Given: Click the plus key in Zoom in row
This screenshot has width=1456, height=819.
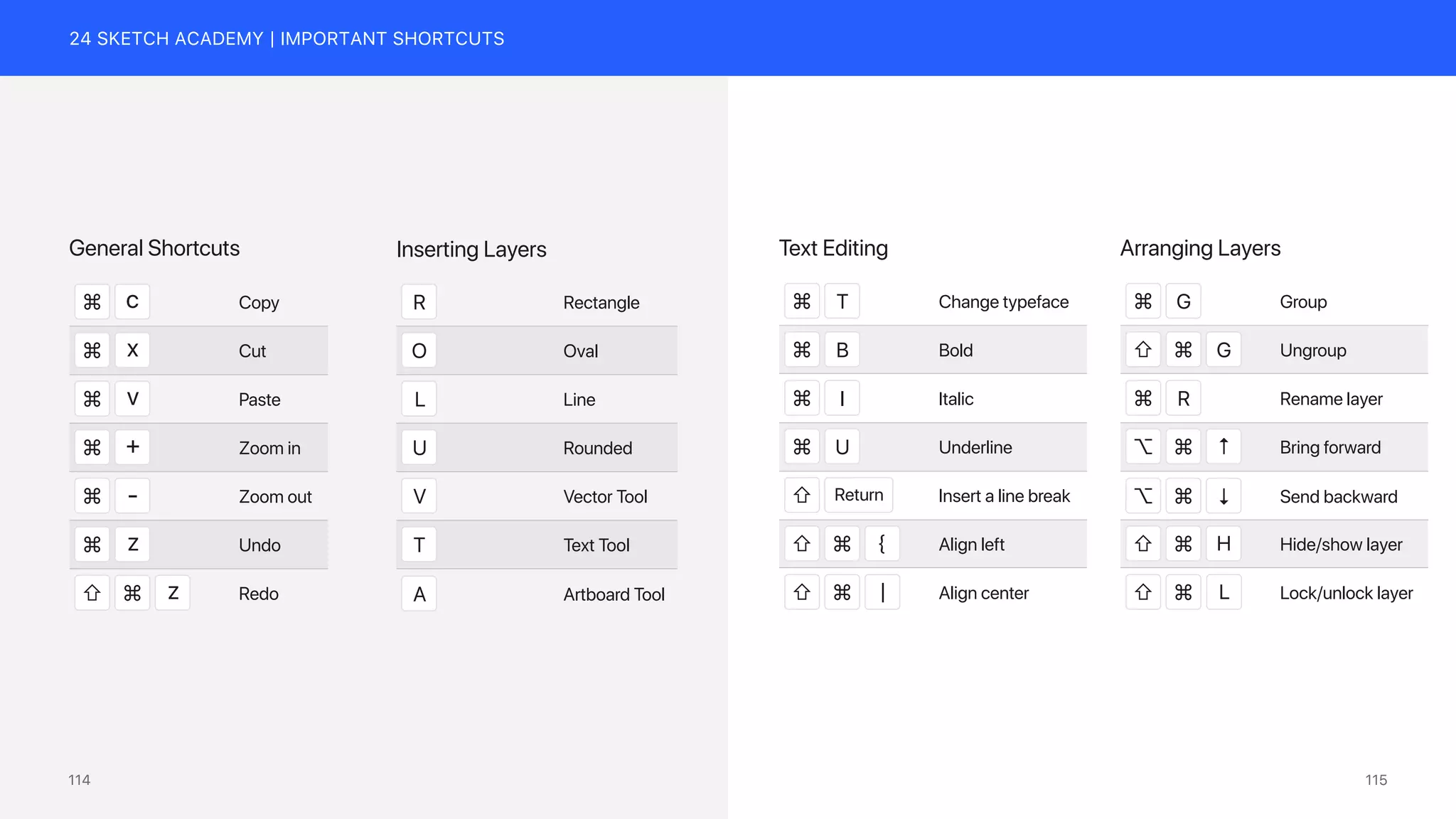Looking at the screenshot, I should (132, 447).
